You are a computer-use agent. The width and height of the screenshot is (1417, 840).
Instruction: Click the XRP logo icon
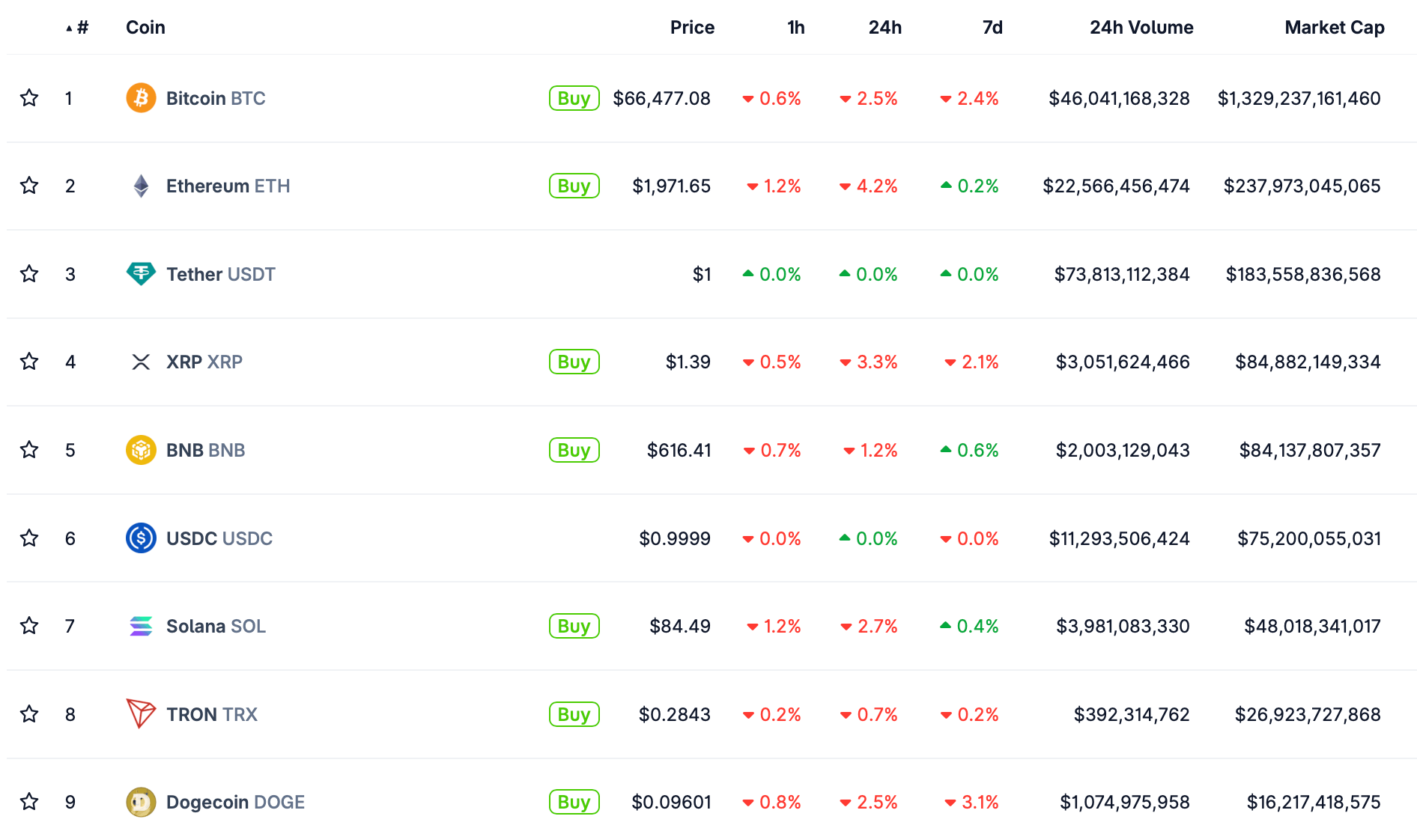(x=141, y=362)
